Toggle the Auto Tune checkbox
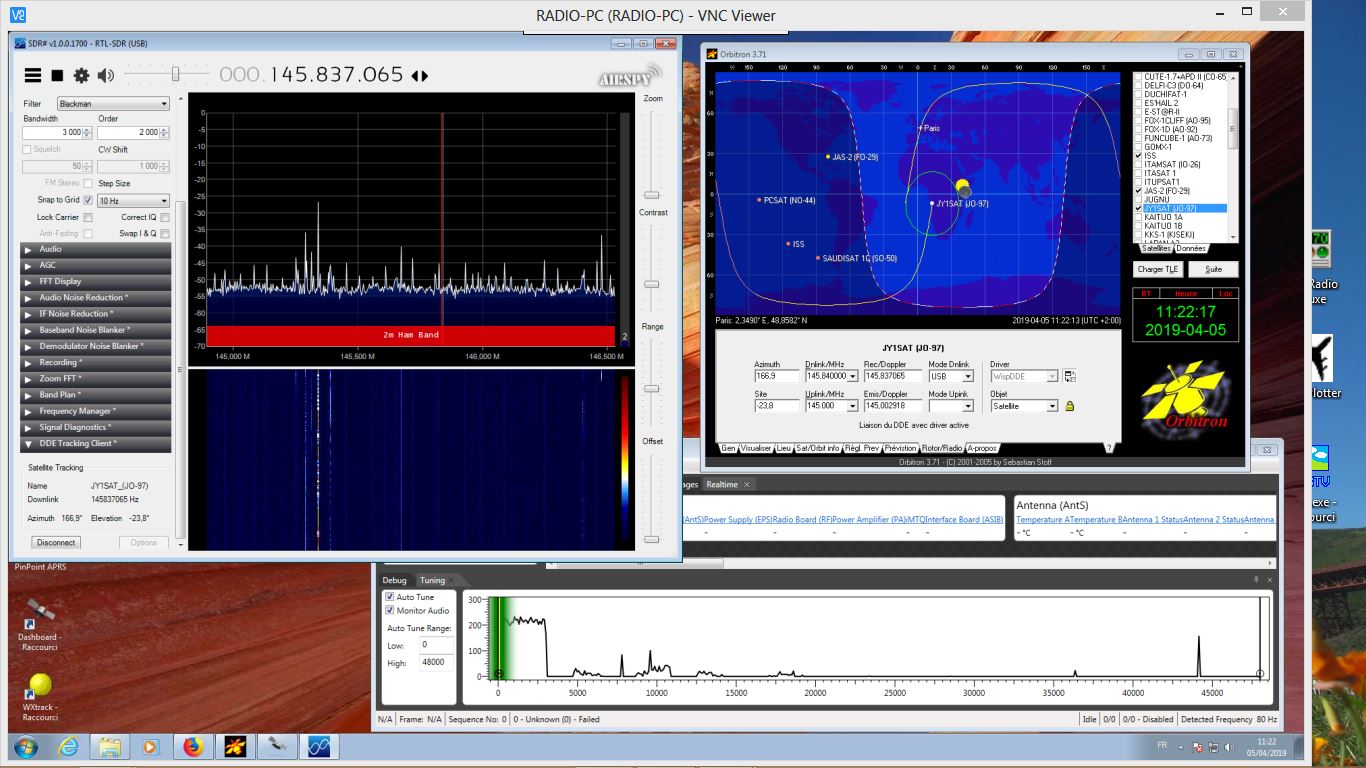The width and height of the screenshot is (1366, 768). click(389, 596)
